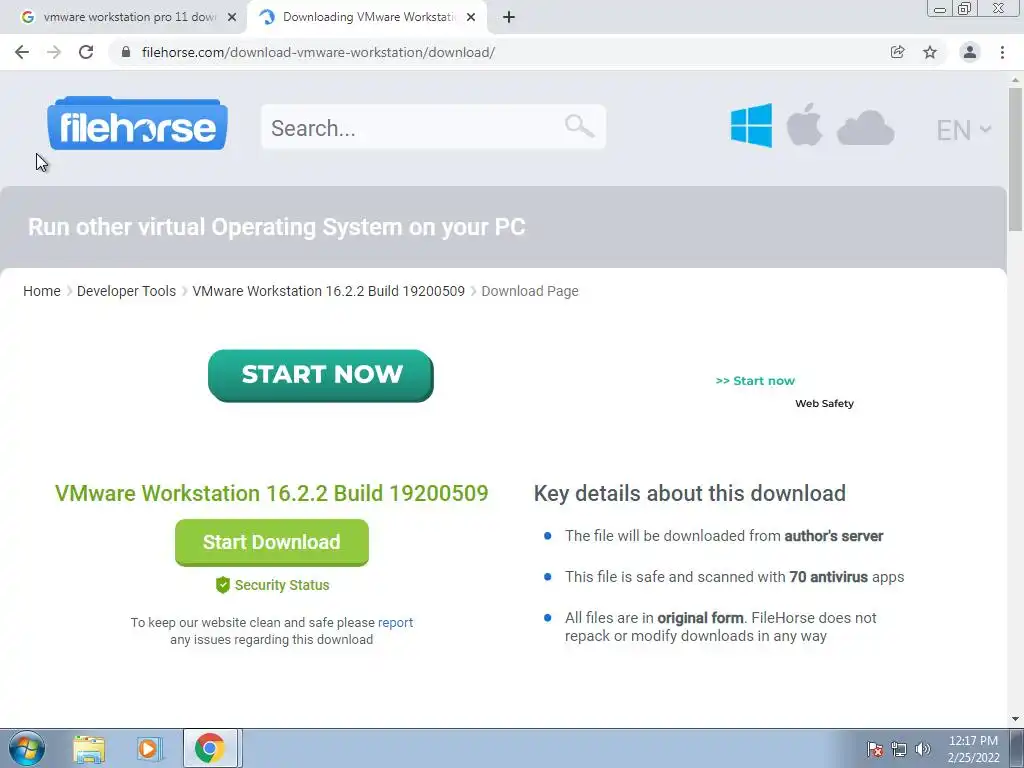Open VMware Workstation 16.2.2 breadcrumb link
Image resolution: width=1024 pixels, height=768 pixels.
pyautogui.click(x=328, y=291)
